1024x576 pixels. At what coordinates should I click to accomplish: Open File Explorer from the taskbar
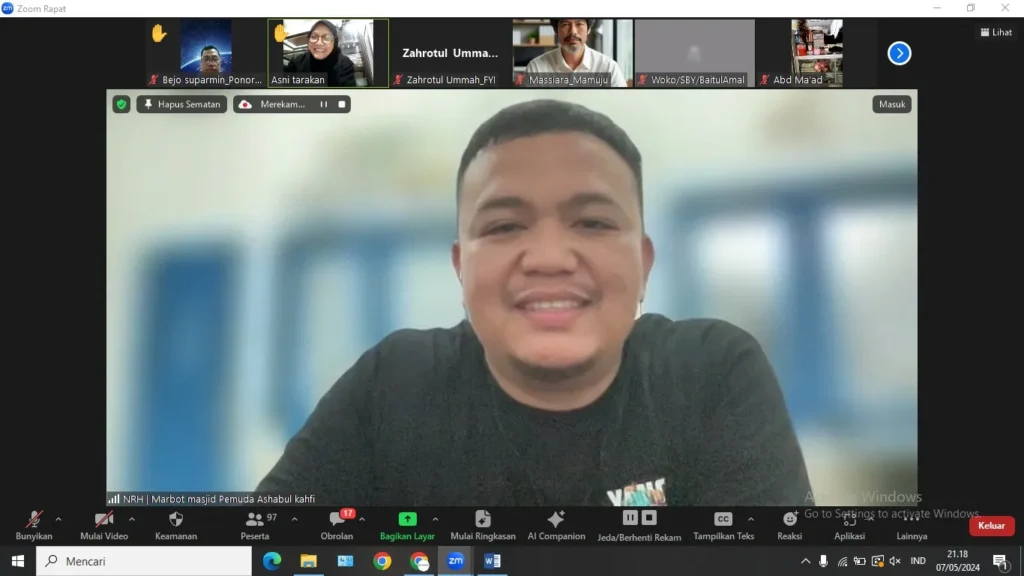(308, 561)
